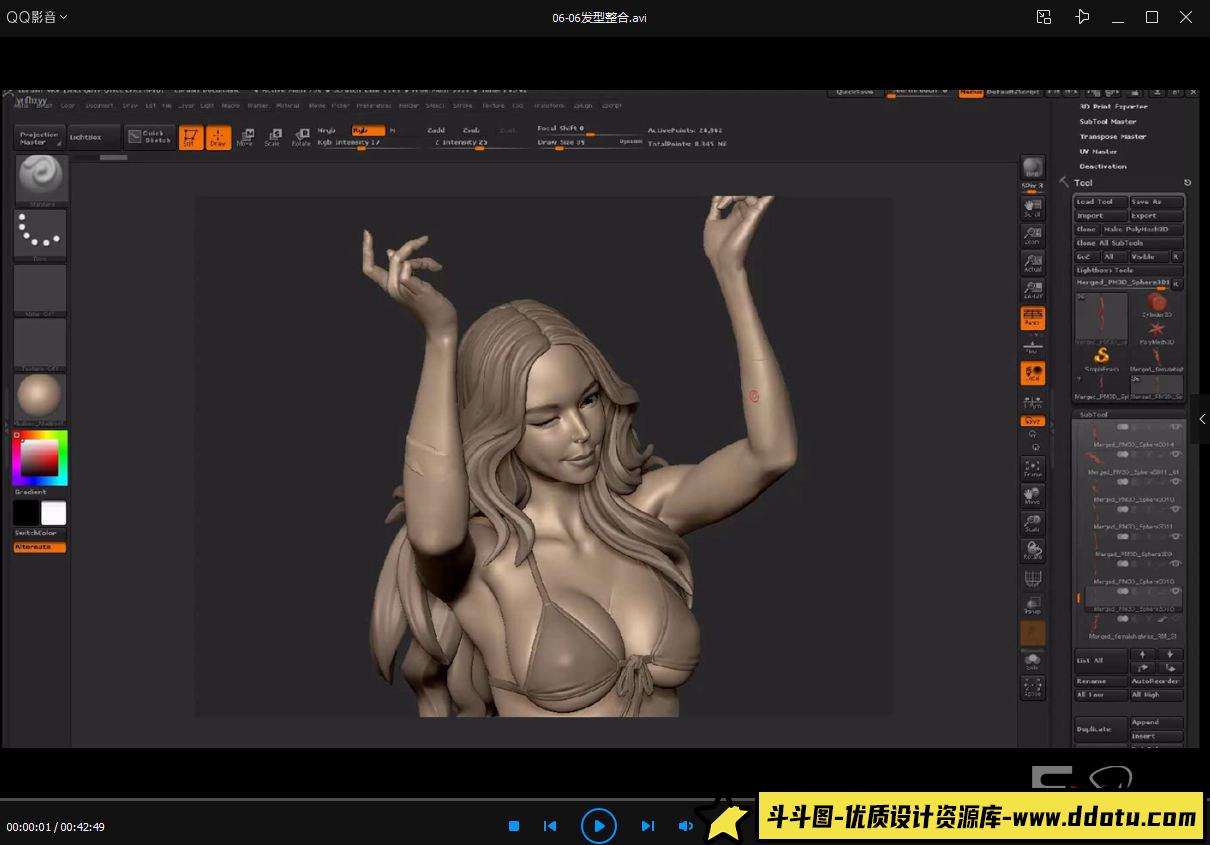This screenshot has width=1210, height=845.
Task: Click the Tool palette refresh icon
Action: tap(1188, 183)
